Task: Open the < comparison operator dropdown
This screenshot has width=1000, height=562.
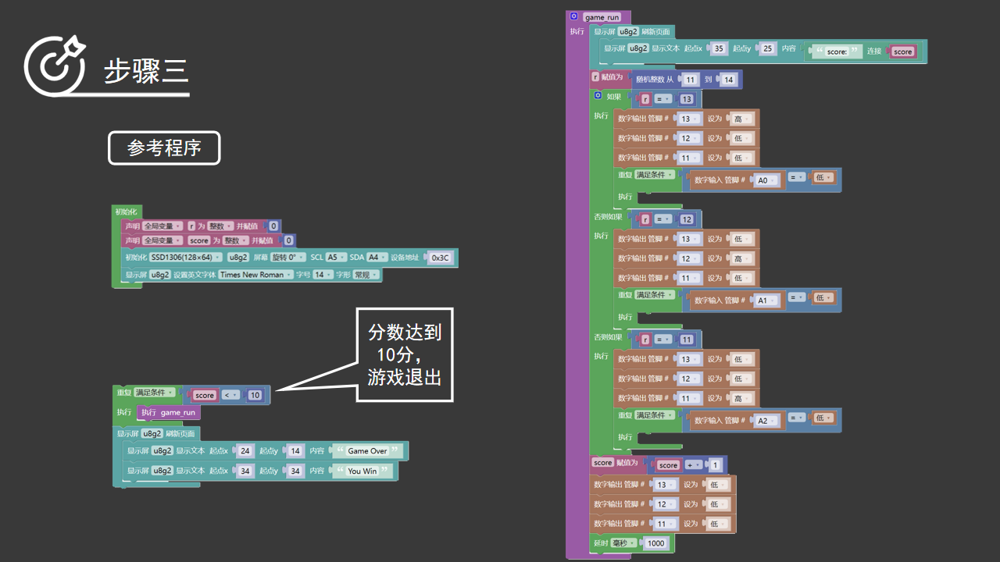Action: 230,396
